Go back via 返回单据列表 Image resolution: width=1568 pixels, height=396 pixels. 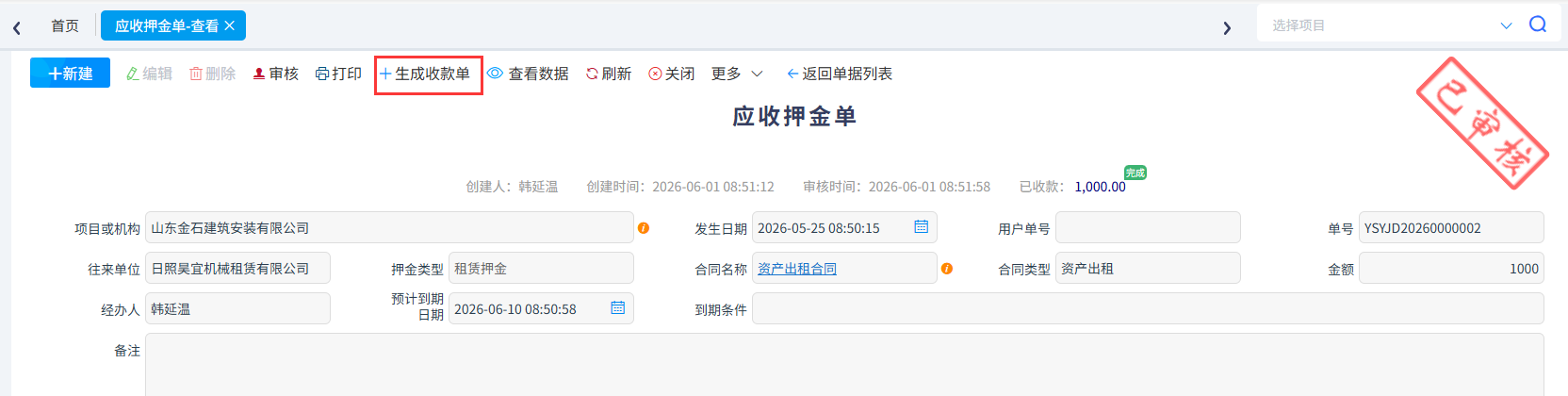coord(840,74)
